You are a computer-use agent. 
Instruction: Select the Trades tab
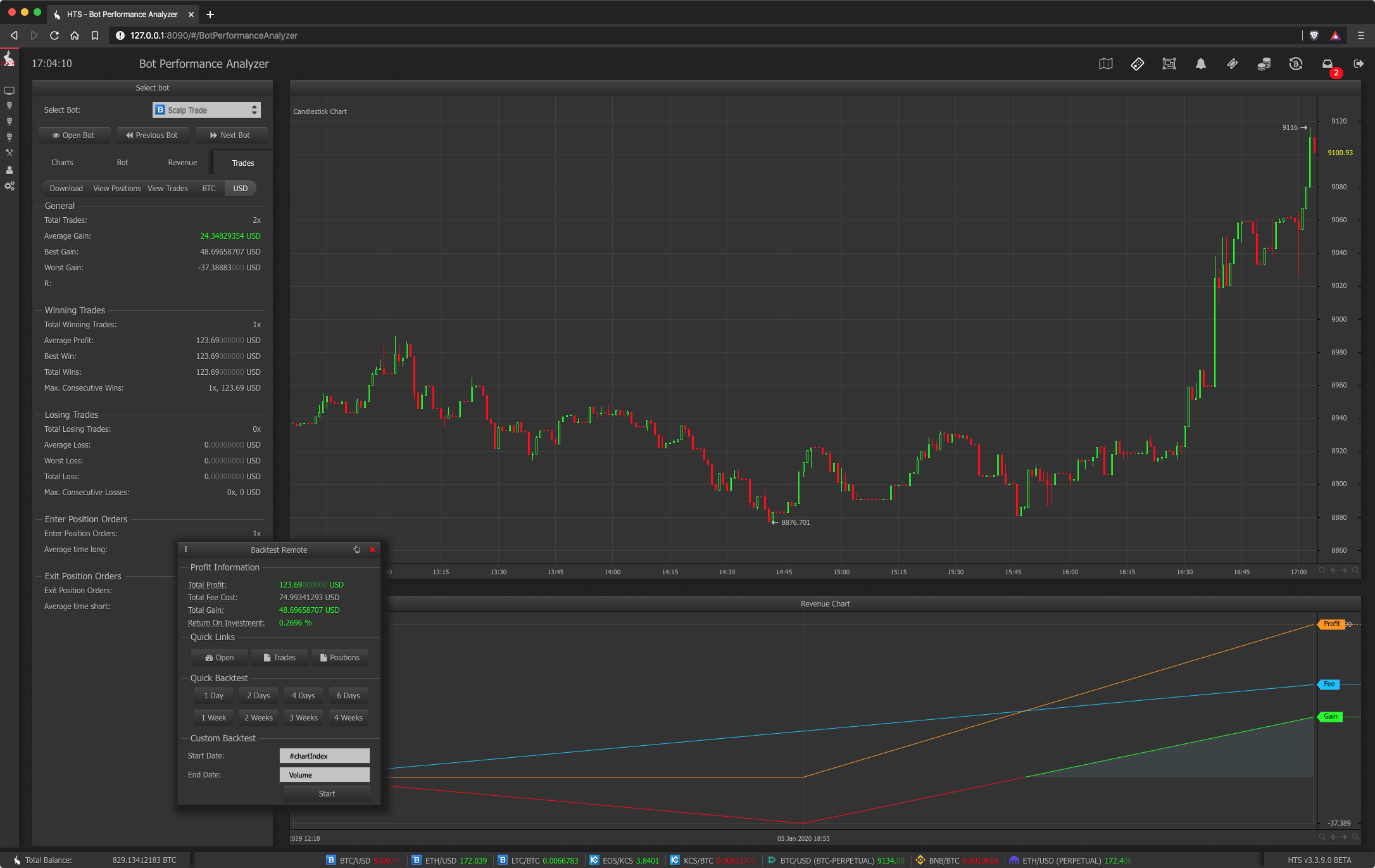(242, 163)
